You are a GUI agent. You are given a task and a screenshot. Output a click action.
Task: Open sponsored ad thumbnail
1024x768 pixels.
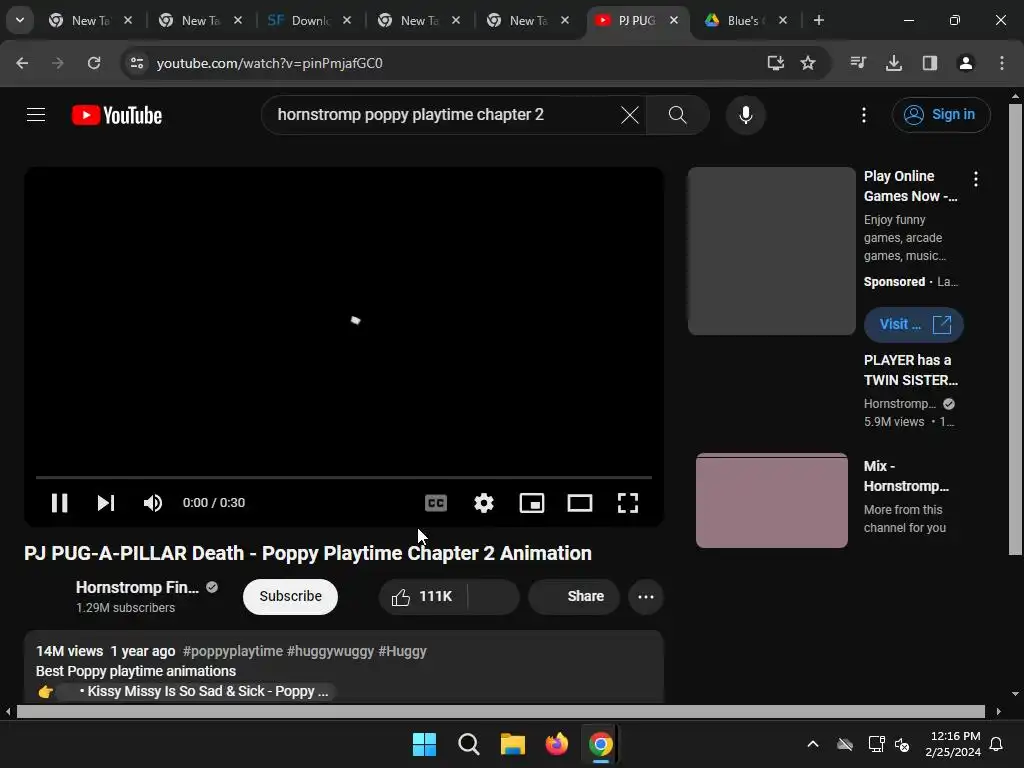click(x=771, y=251)
